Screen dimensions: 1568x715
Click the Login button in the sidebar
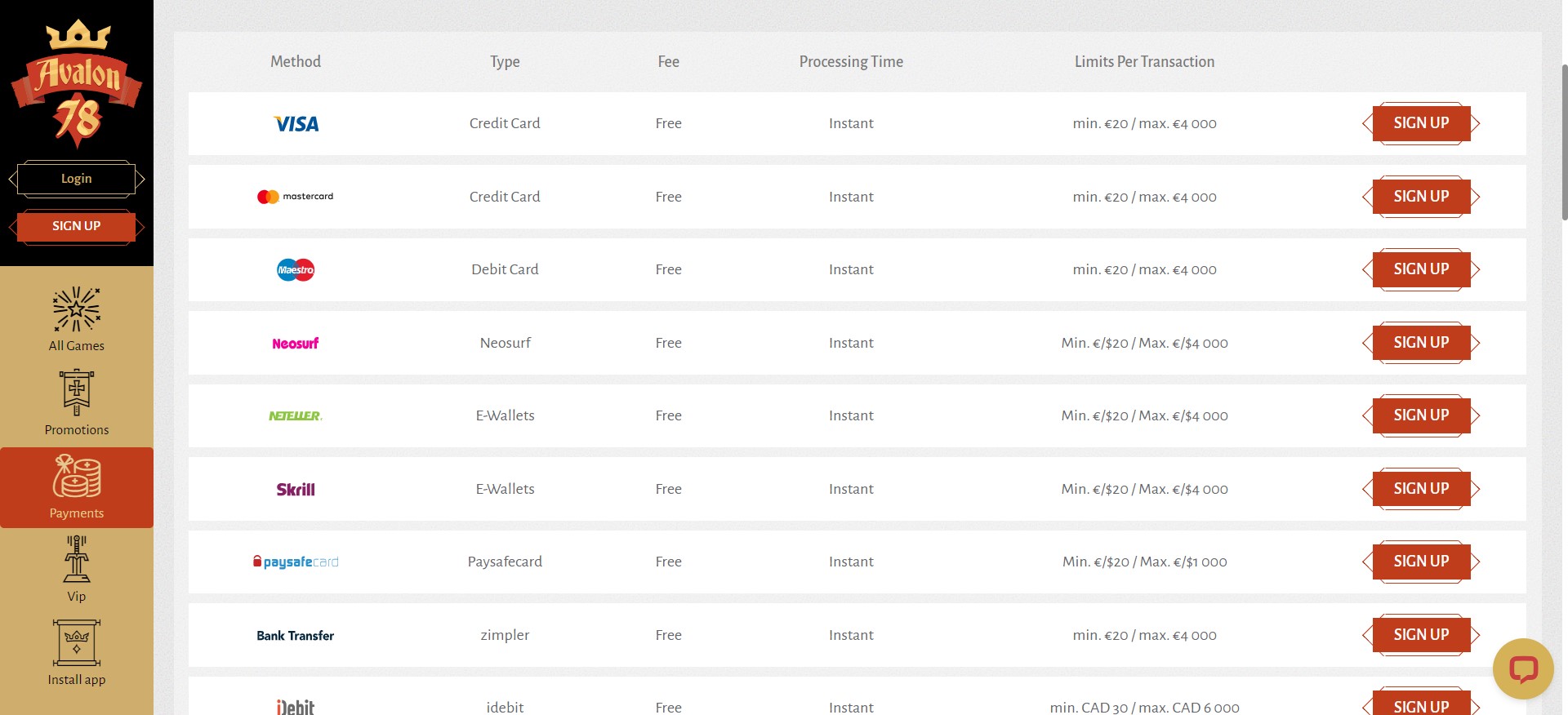(77, 179)
